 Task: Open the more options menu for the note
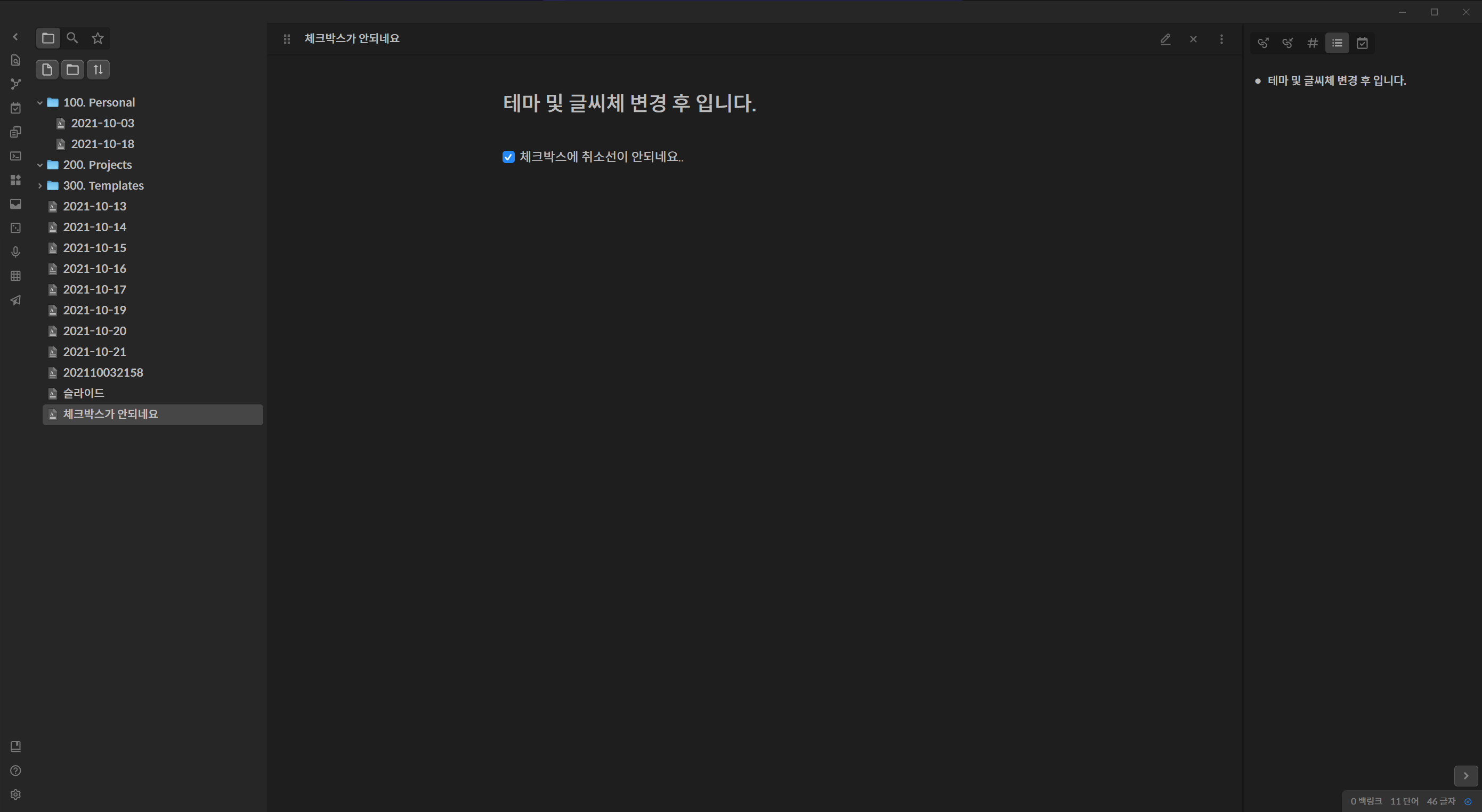click(1221, 39)
